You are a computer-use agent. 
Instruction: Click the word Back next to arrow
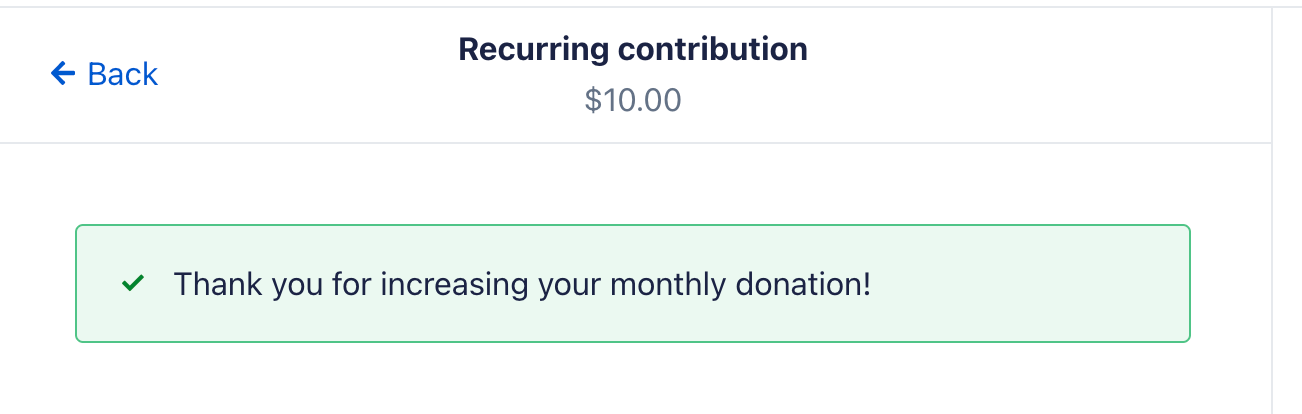pos(123,73)
